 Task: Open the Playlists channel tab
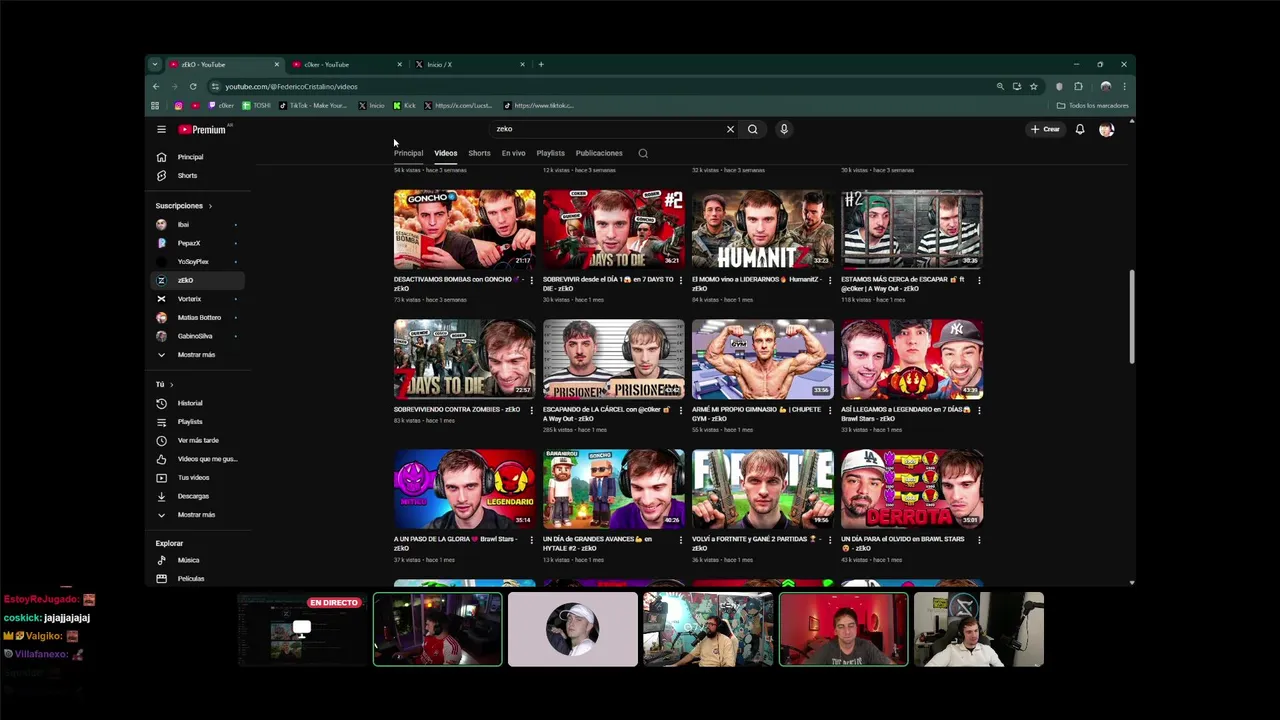click(x=551, y=153)
